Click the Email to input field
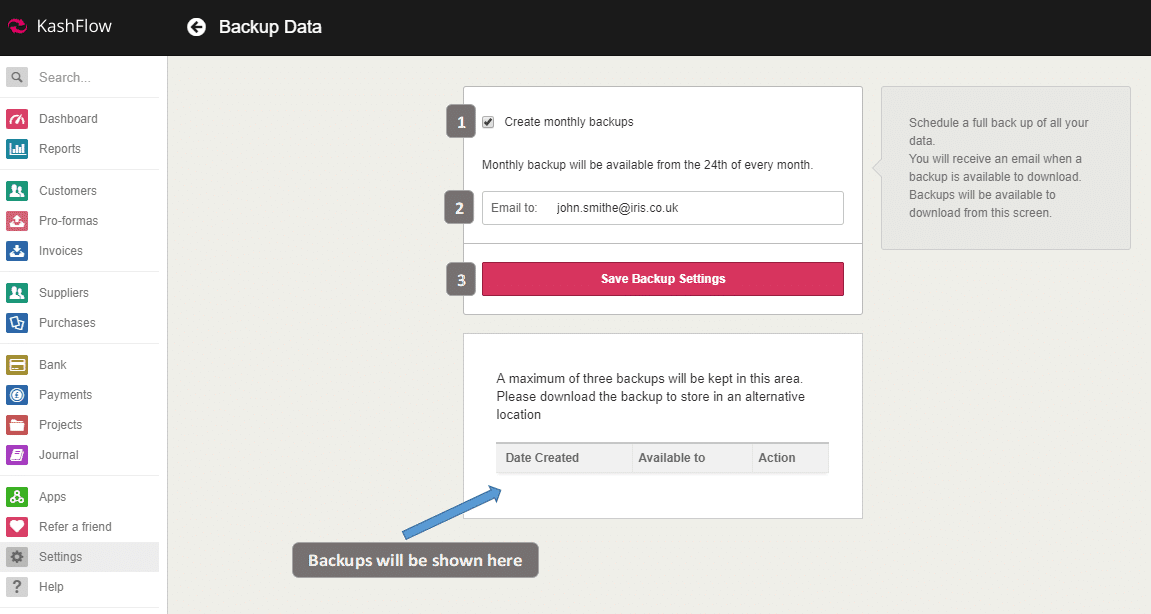The height and width of the screenshot is (614, 1151). 690,208
